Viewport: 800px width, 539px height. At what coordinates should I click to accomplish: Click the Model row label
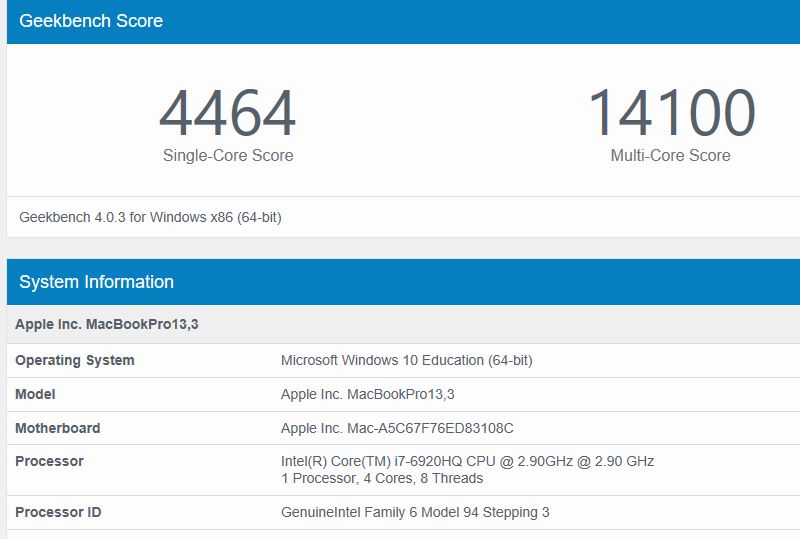tap(35, 394)
